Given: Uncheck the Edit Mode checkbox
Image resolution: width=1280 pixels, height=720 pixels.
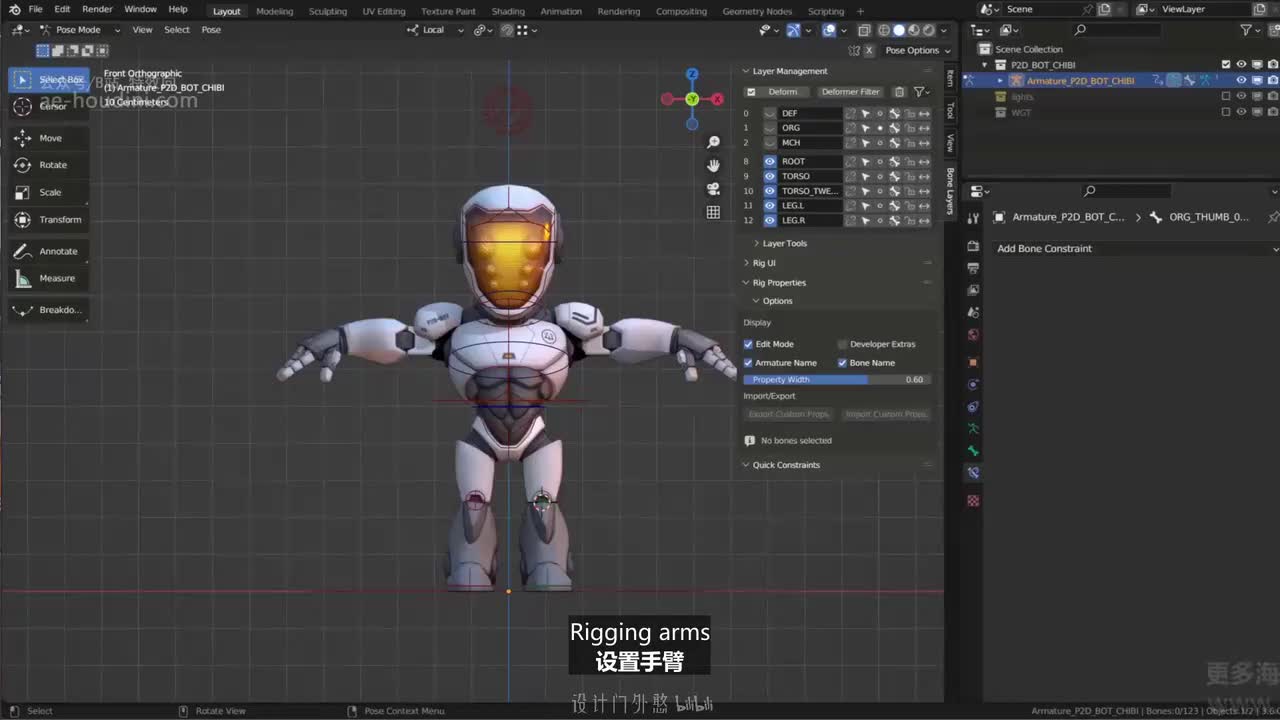Looking at the screenshot, I should click(x=748, y=344).
